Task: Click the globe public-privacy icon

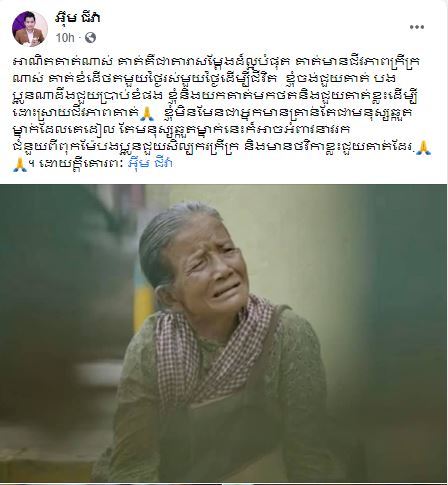Action: (90, 38)
